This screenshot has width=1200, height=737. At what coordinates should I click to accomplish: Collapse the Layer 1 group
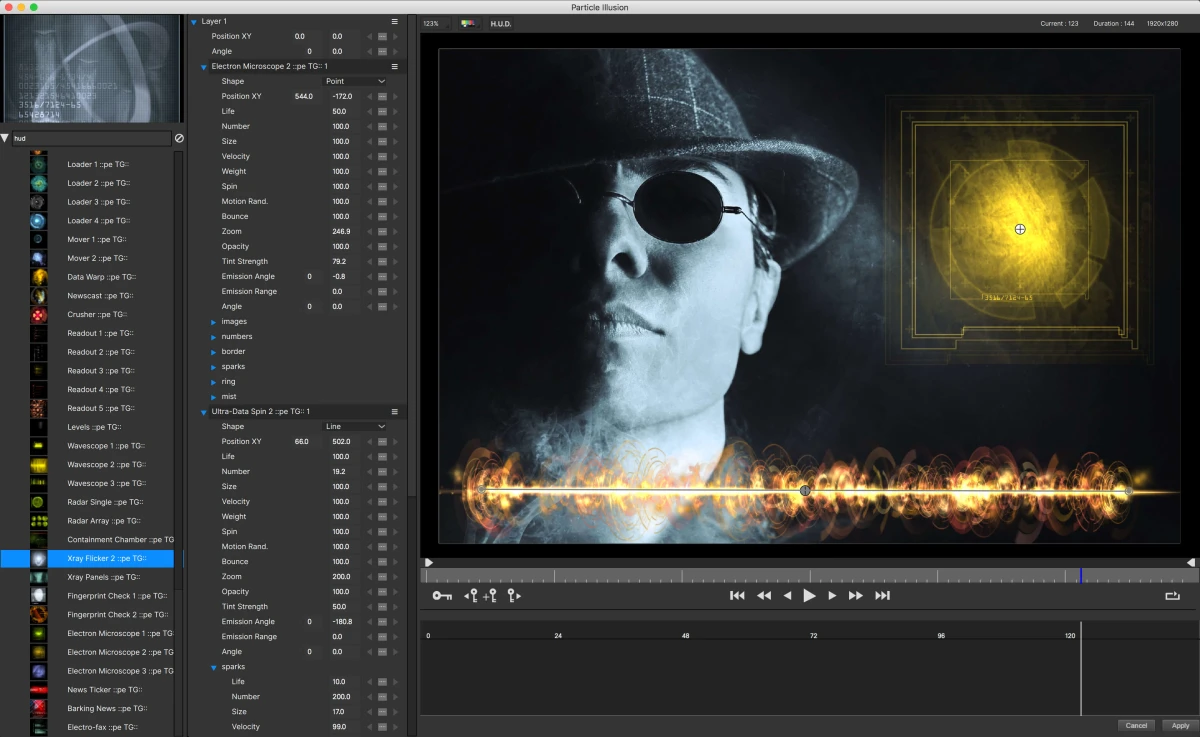(194, 21)
